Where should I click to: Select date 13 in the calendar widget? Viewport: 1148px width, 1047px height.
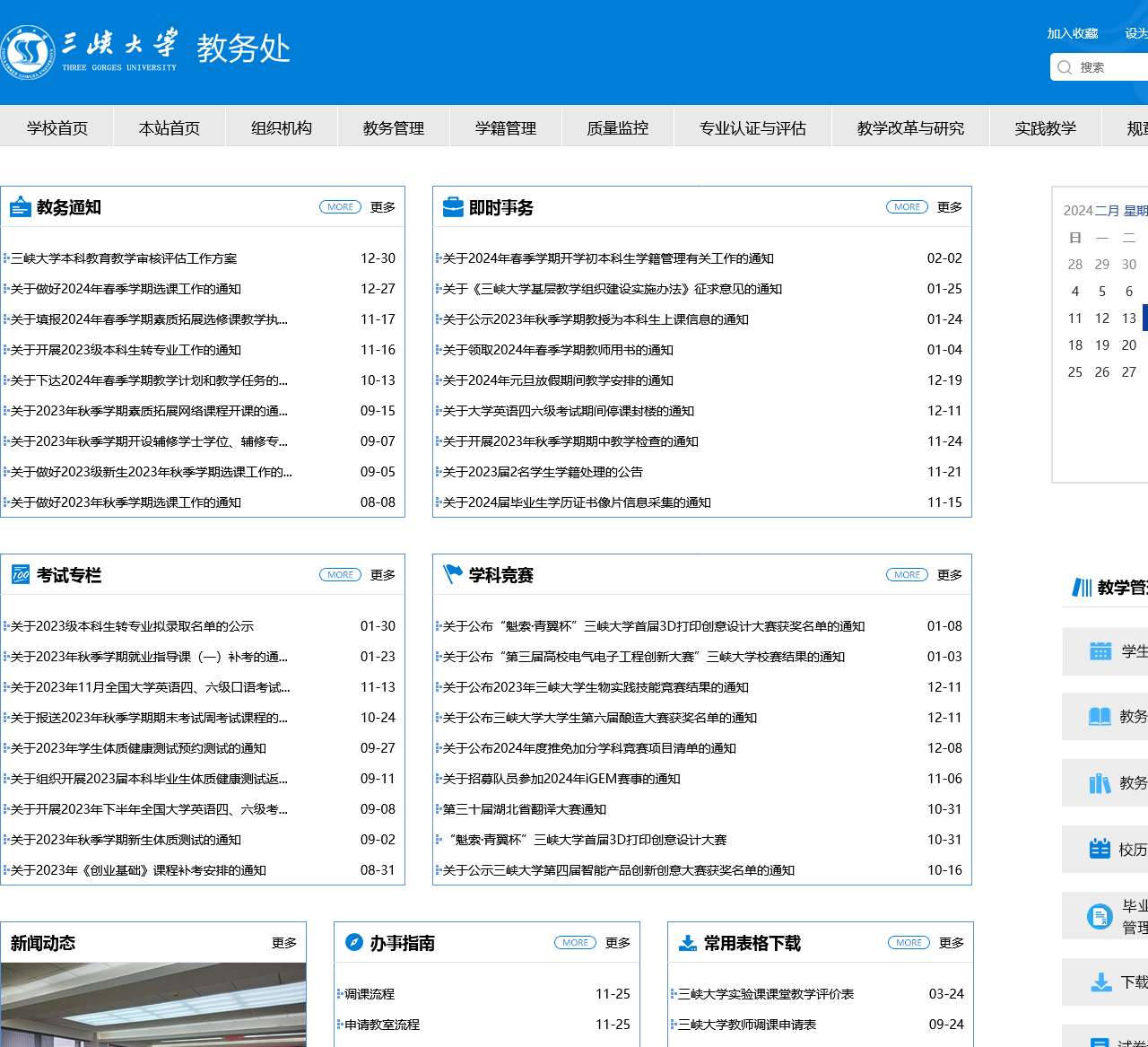[x=1128, y=318]
